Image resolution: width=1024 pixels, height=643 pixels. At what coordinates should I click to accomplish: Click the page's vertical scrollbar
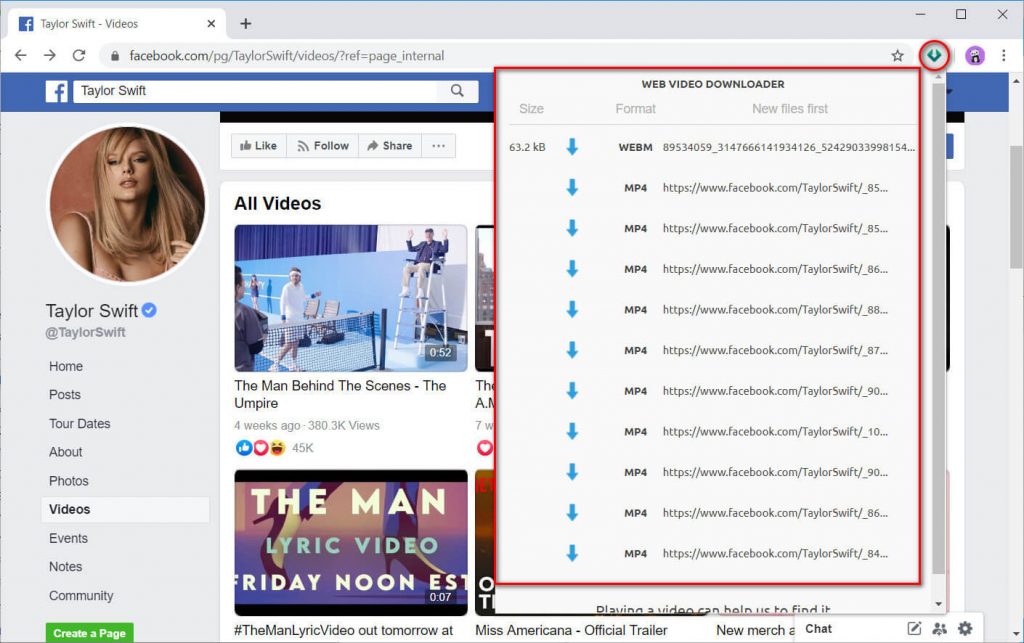(x=1016, y=208)
